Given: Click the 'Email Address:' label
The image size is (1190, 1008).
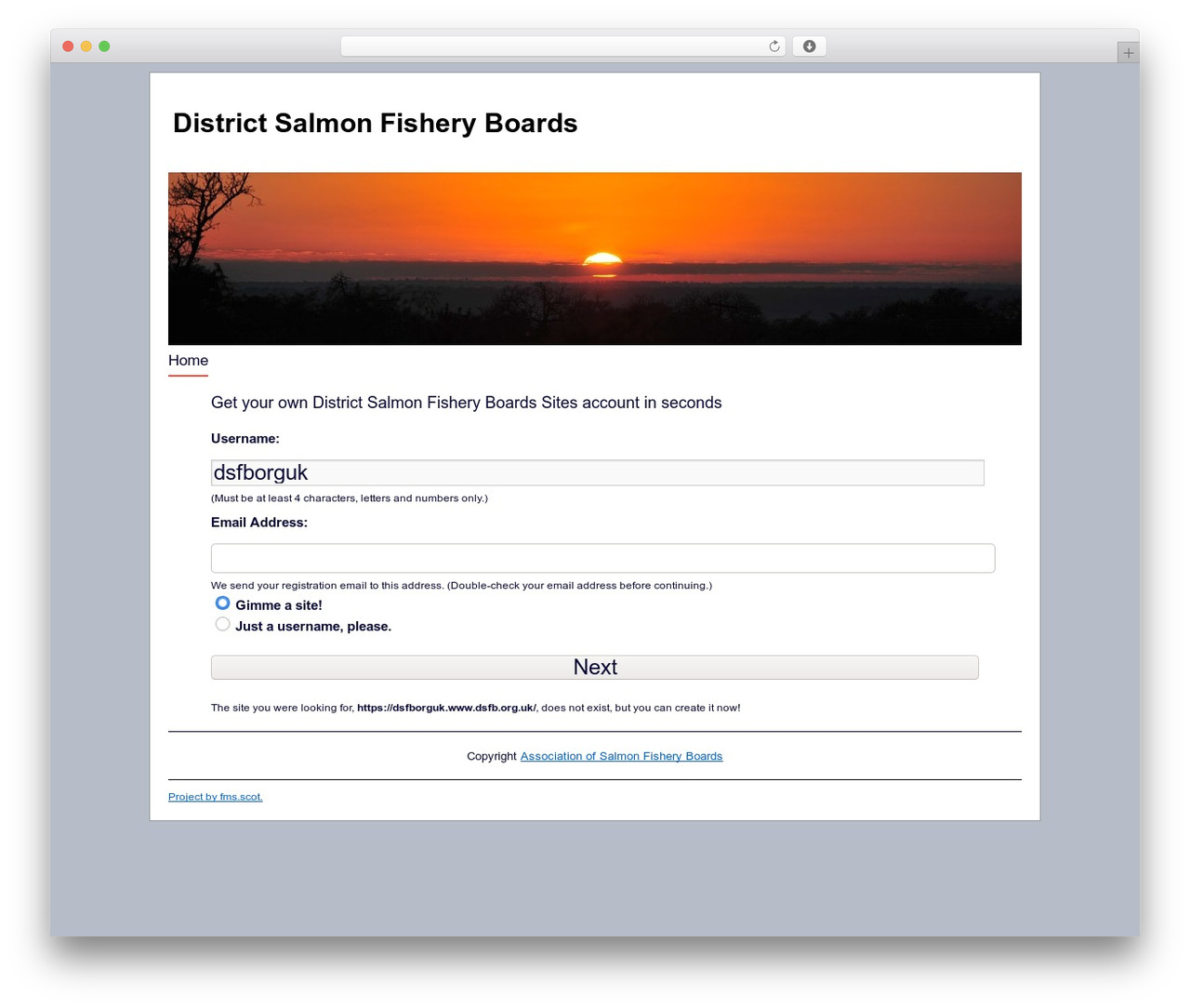Looking at the screenshot, I should click(259, 523).
